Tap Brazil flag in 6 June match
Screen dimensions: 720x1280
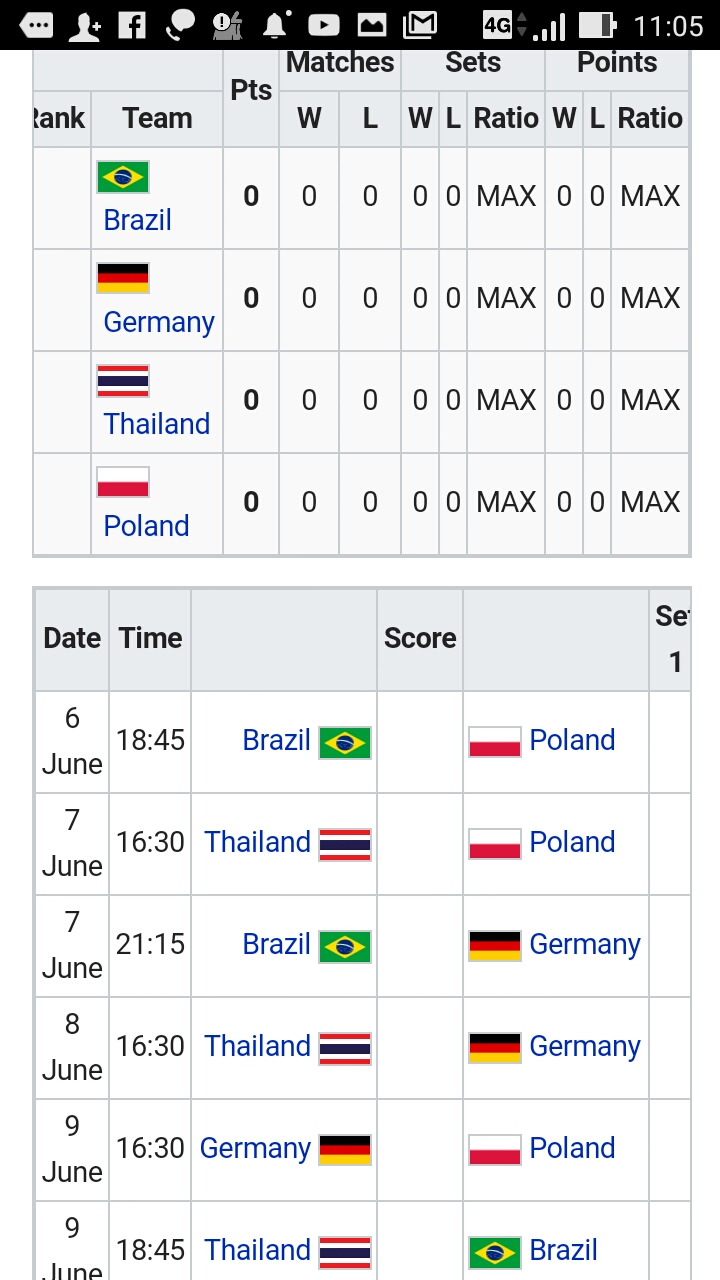345,743
